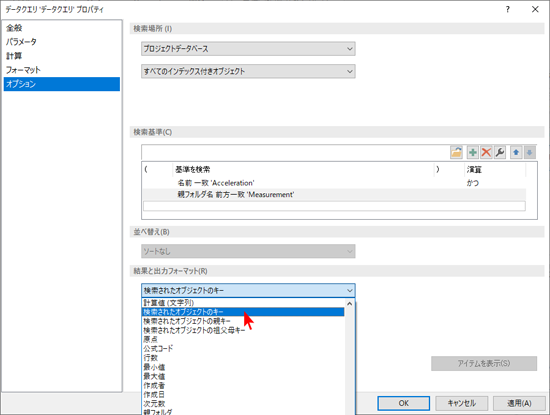Viewport: 550px width, 415px height.
Task: Click the キャンセル button
Action: coord(462,403)
